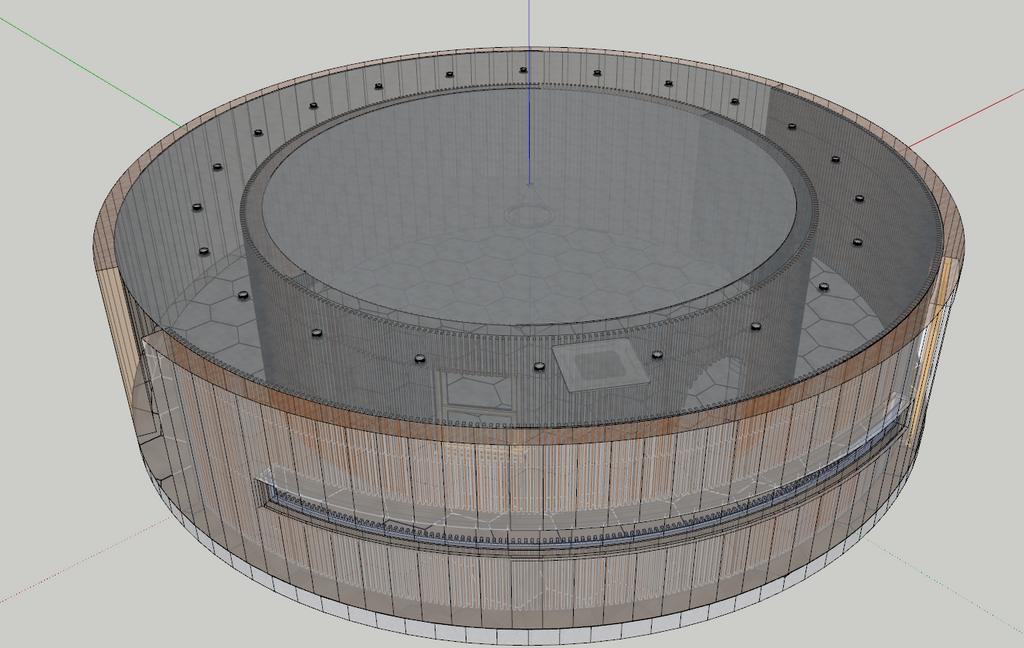Click the blue vertical axis line above the model

529,25
